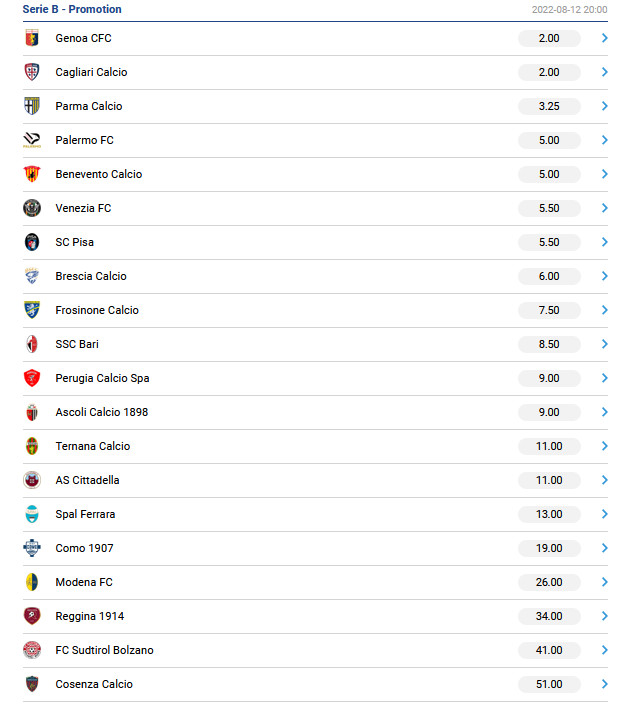
Task: Expand SC Pisa details with arrow
Action: pos(605,242)
